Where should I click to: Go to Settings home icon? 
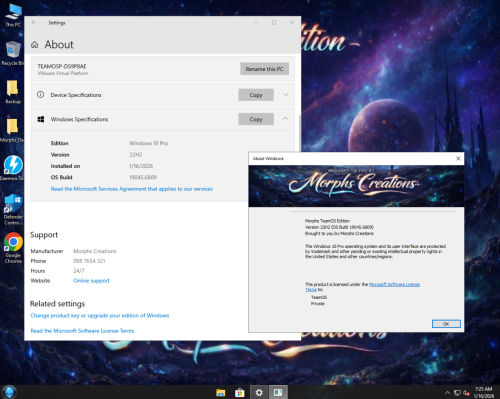point(35,45)
